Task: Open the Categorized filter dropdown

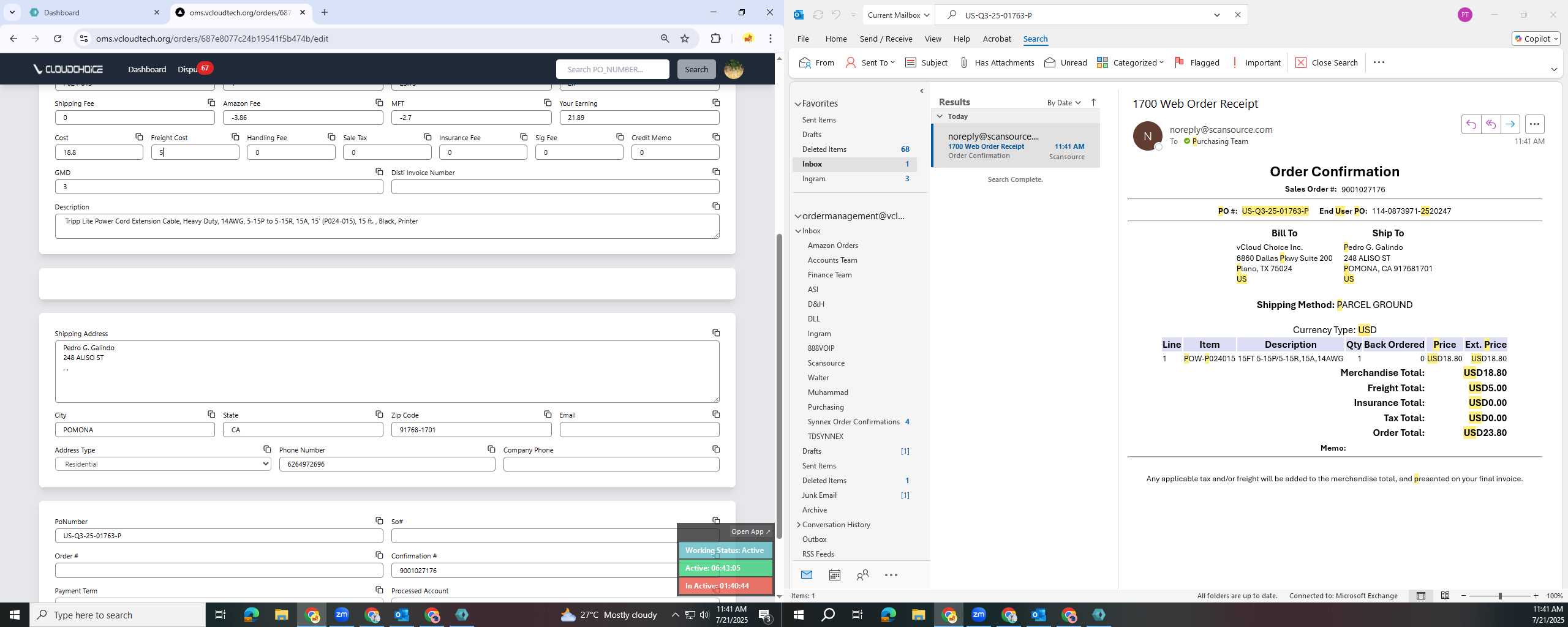Action: (x=1130, y=62)
